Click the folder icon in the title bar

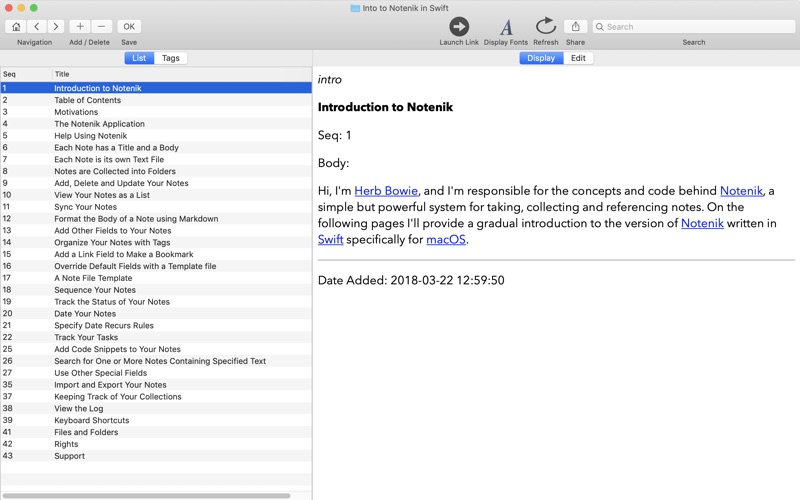[x=355, y=8]
